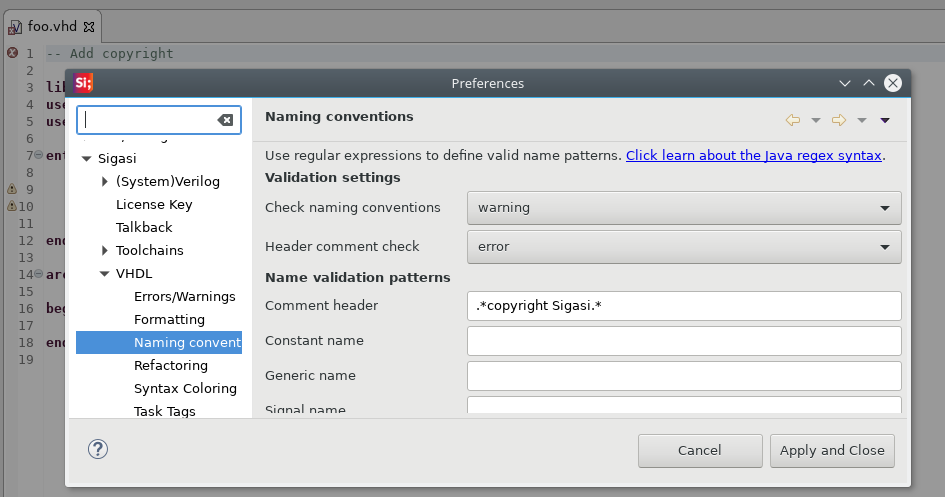The image size is (945, 497).
Task: Click Apply and Close button
Action: click(x=832, y=451)
